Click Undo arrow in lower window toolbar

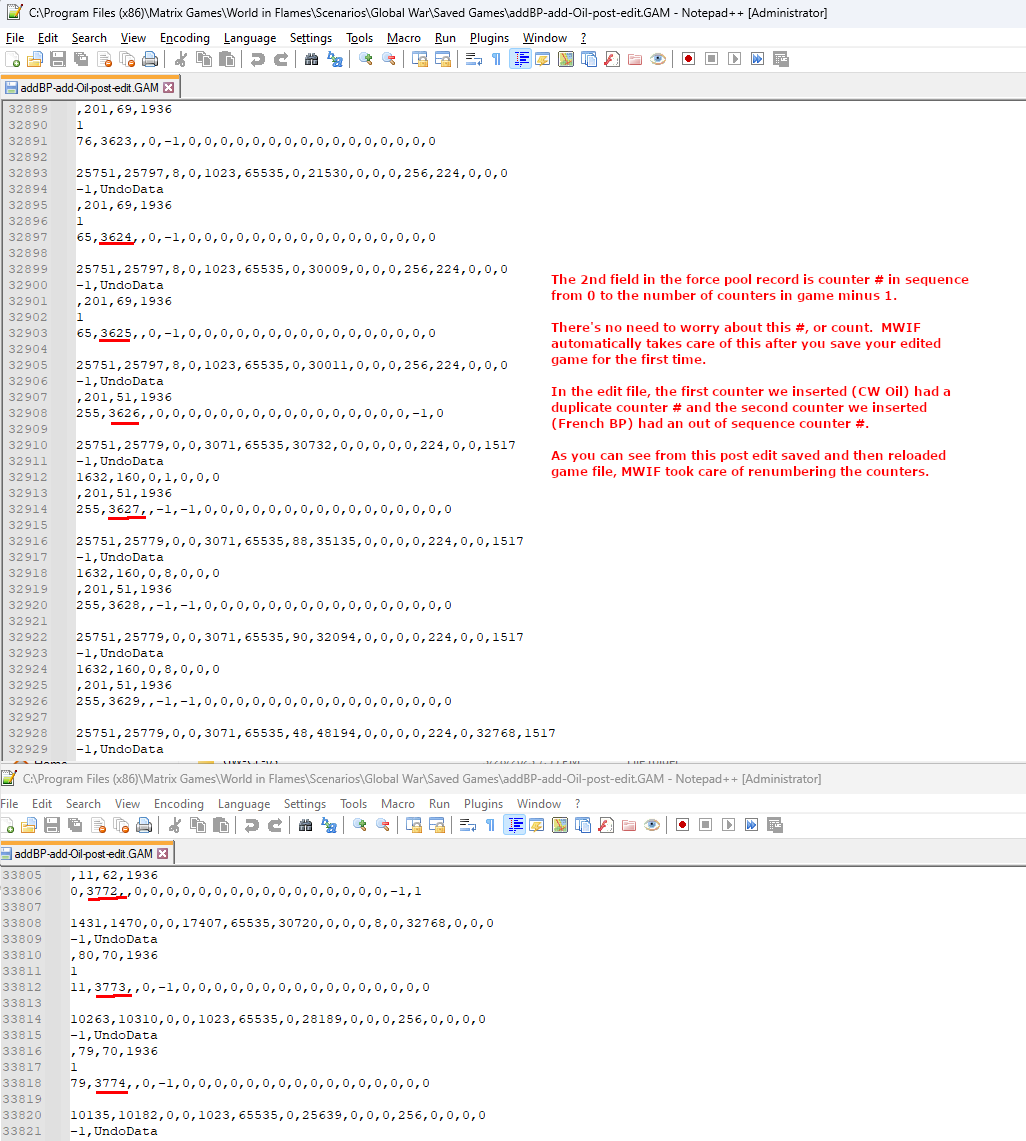(x=252, y=825)
